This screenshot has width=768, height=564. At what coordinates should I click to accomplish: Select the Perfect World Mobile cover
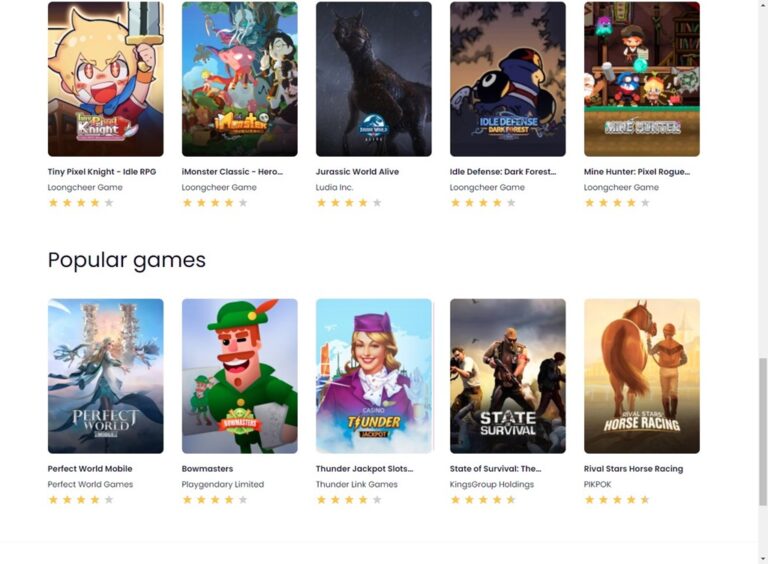106,376
